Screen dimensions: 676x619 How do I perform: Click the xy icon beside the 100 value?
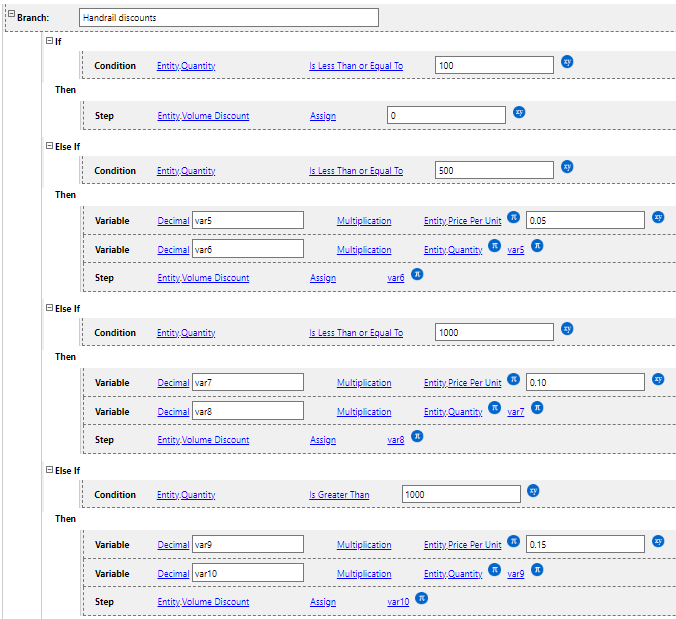567,62
